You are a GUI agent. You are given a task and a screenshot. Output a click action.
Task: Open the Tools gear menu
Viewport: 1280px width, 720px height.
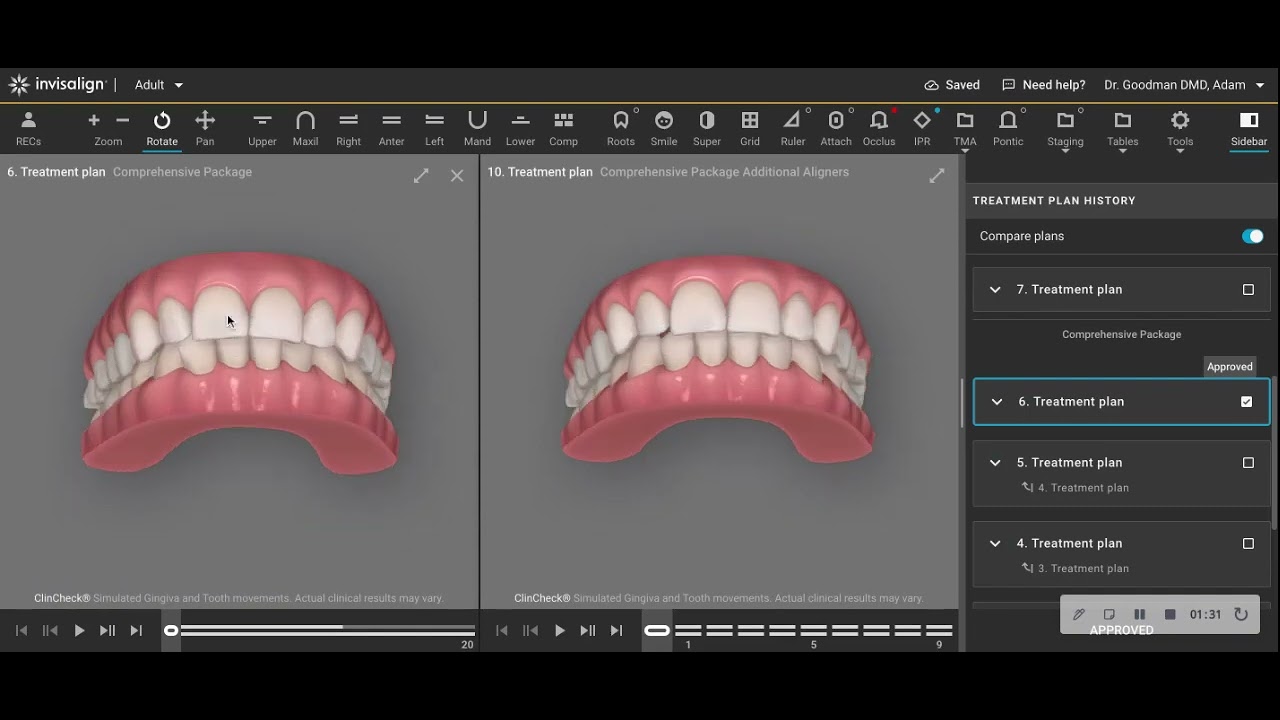[1180, 128]
